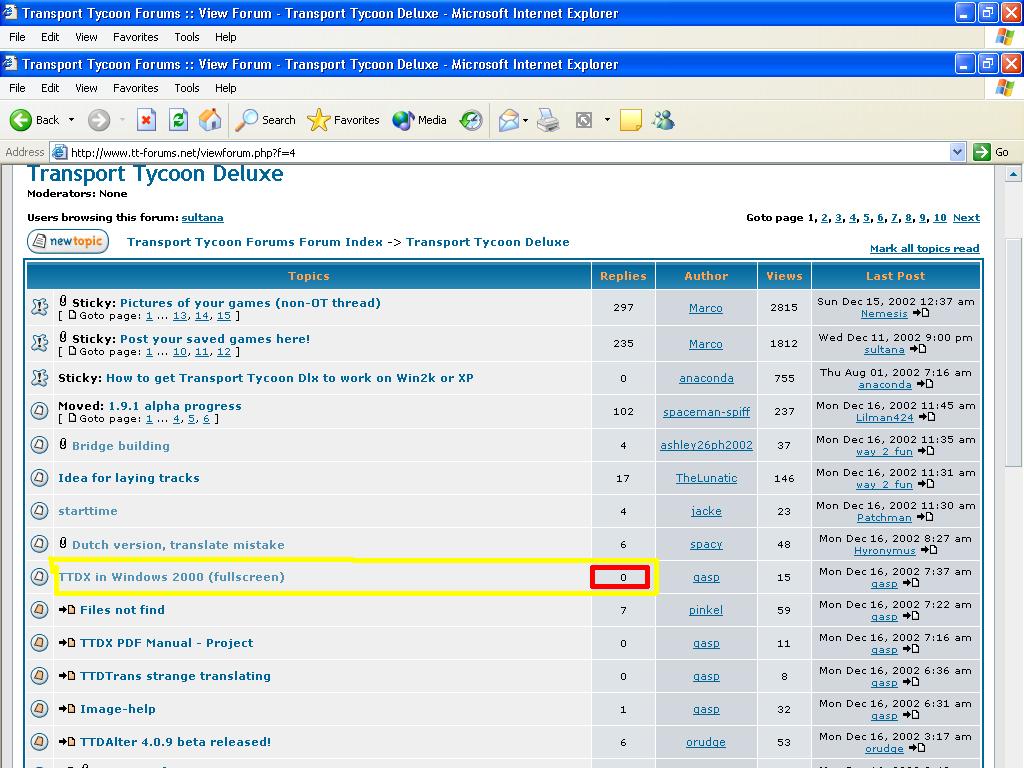The image size is (1024, 768).
Task: Open the TTDAlter 4.0.9 beta released topic
Action: coord(175,741)
